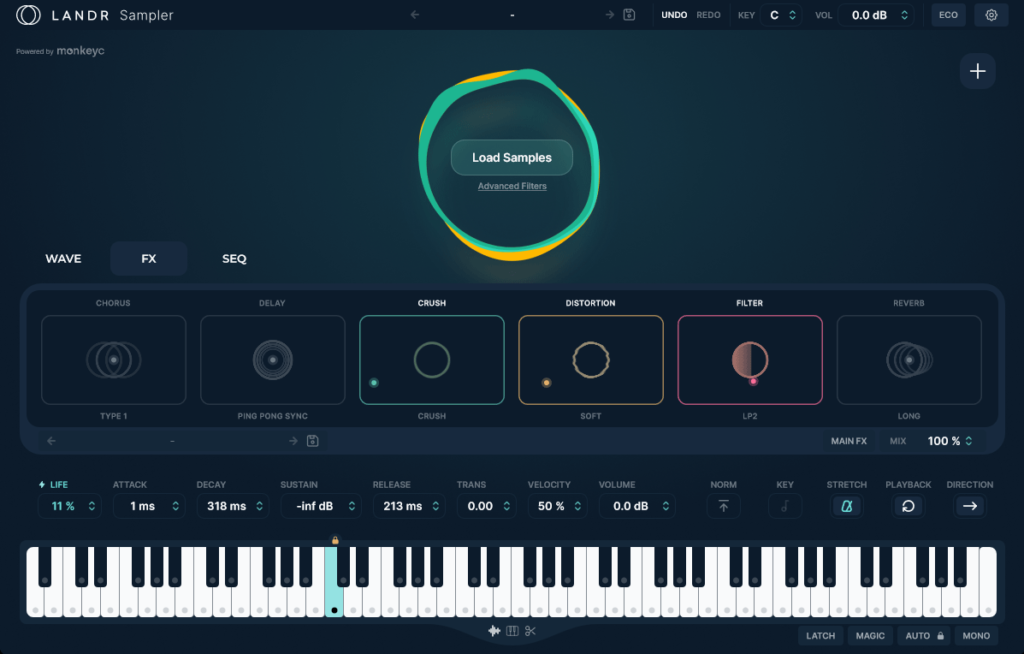Viewport: 1024px width, 654px height.
Task: Toggle Crush on via its teal dot
Action: coord(374,383)
